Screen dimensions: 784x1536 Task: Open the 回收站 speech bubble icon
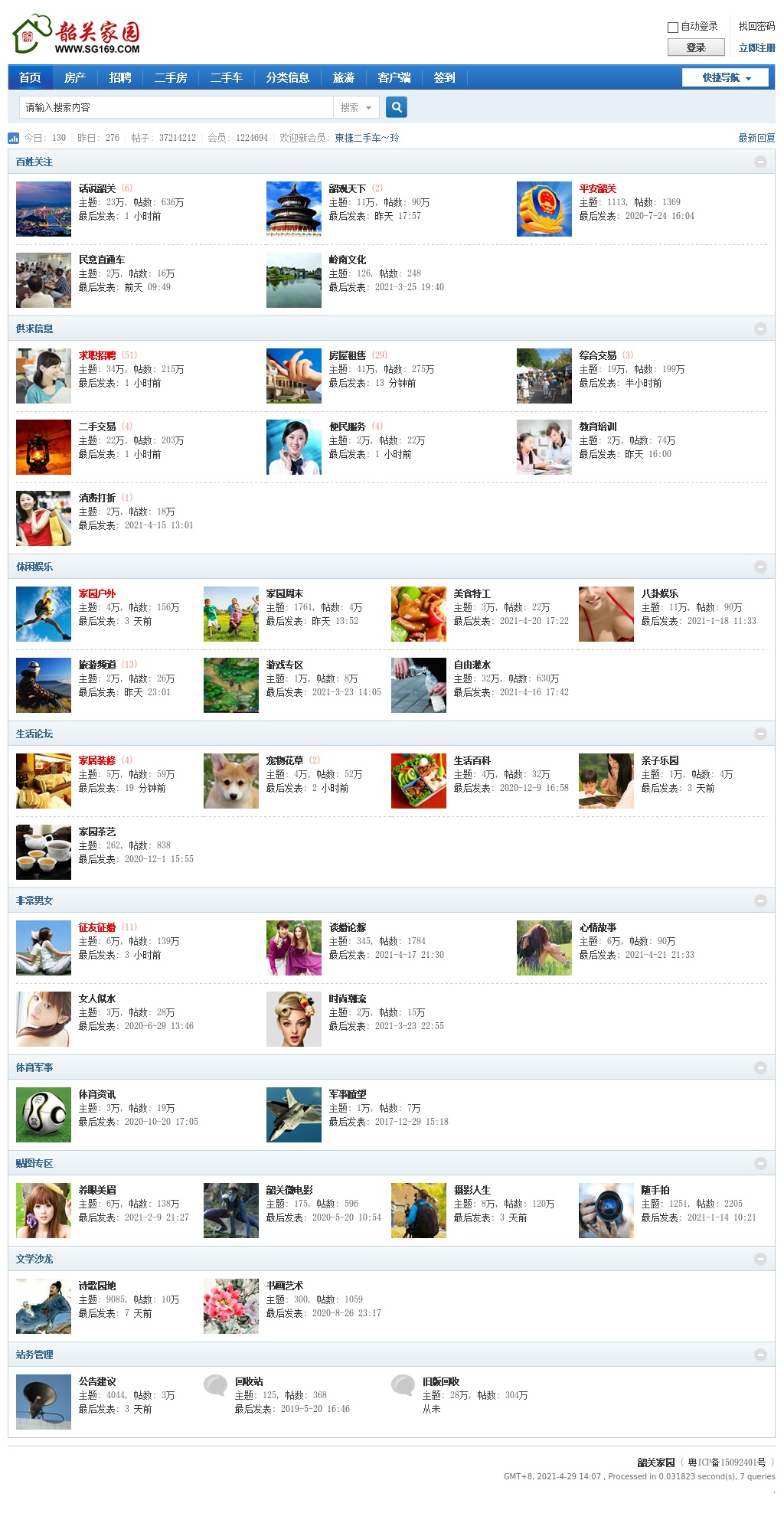(x=215, y=1385)
